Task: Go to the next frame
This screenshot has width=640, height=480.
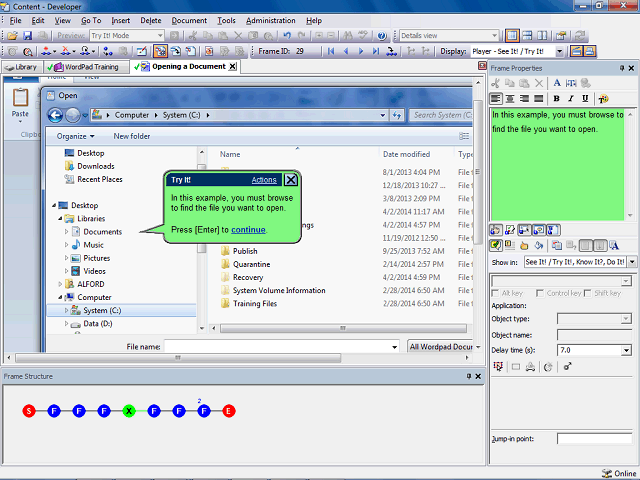Action: point(361,51)
